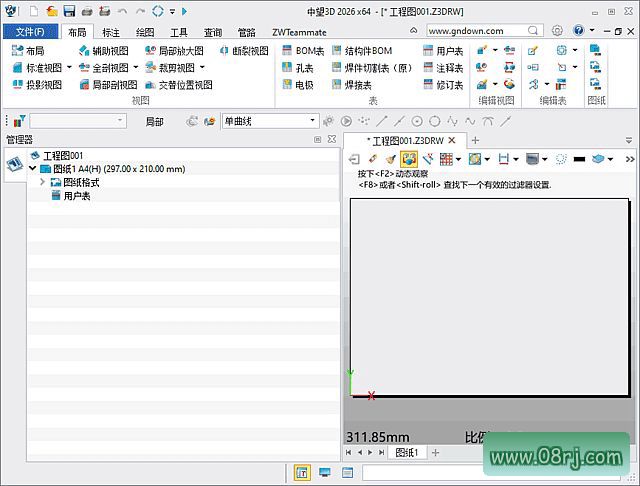This screenshot has width=640, height=486.
Task: Toggle the highlighted yellow icon in view toolbar
Action: 409,159
